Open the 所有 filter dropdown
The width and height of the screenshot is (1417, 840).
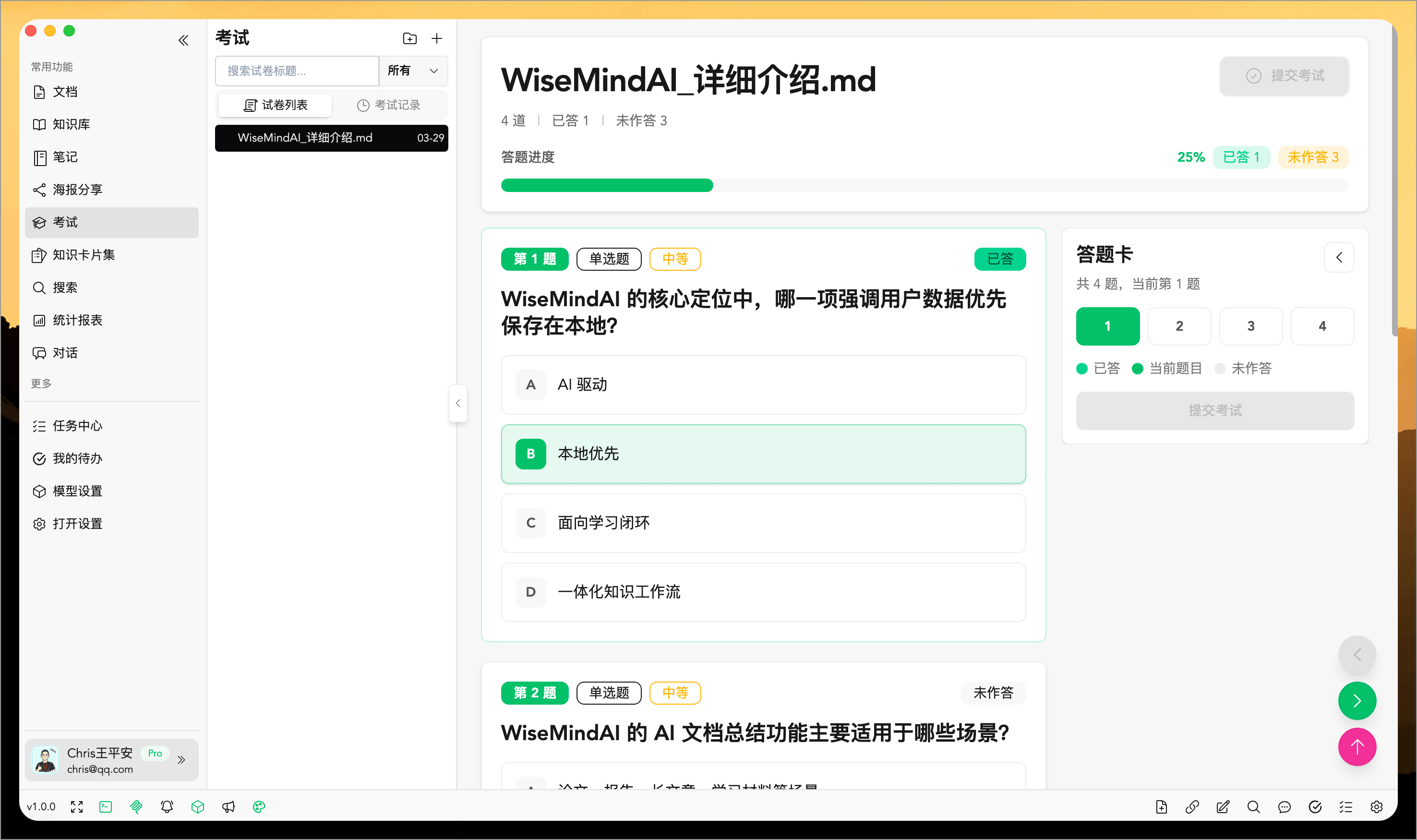(413, 71)
